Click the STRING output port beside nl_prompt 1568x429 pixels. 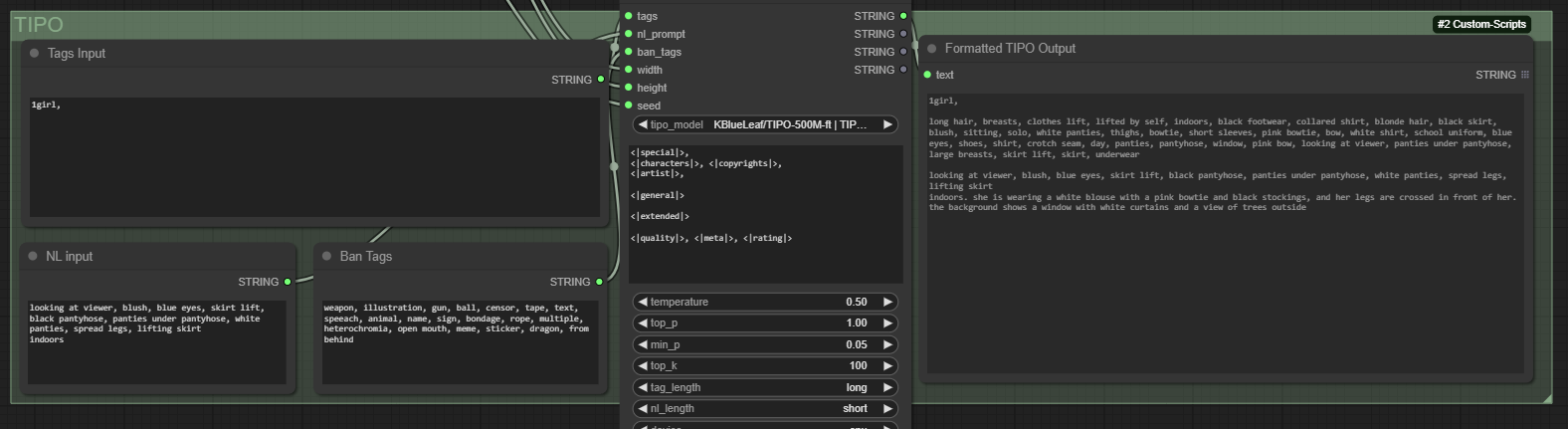point(903,34)
